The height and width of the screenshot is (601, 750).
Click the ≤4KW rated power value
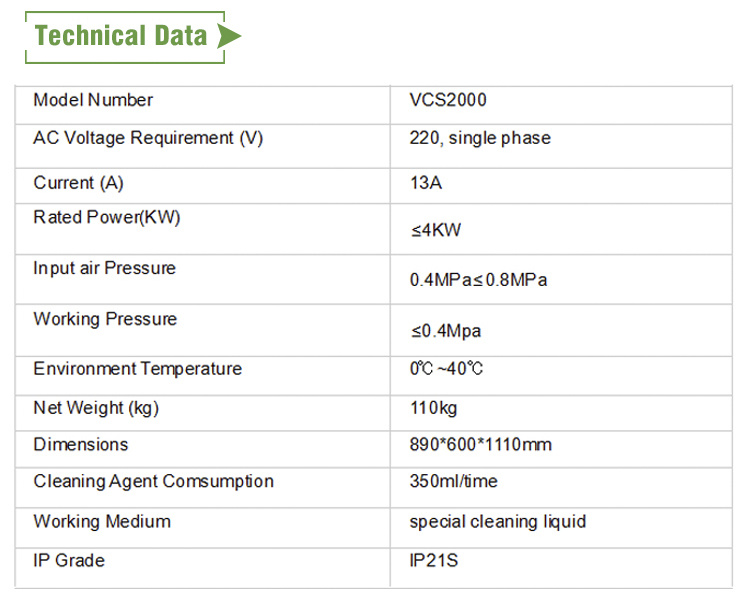pyautogui.click(x=436, y=230)
